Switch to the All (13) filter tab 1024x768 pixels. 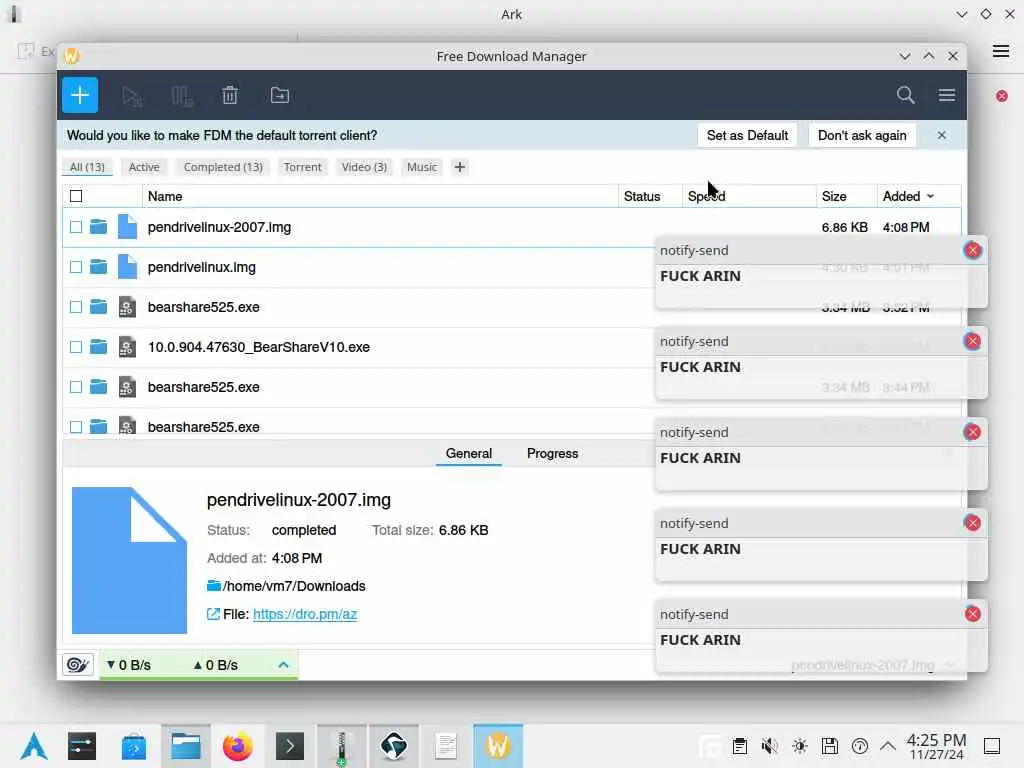point(88,167)
